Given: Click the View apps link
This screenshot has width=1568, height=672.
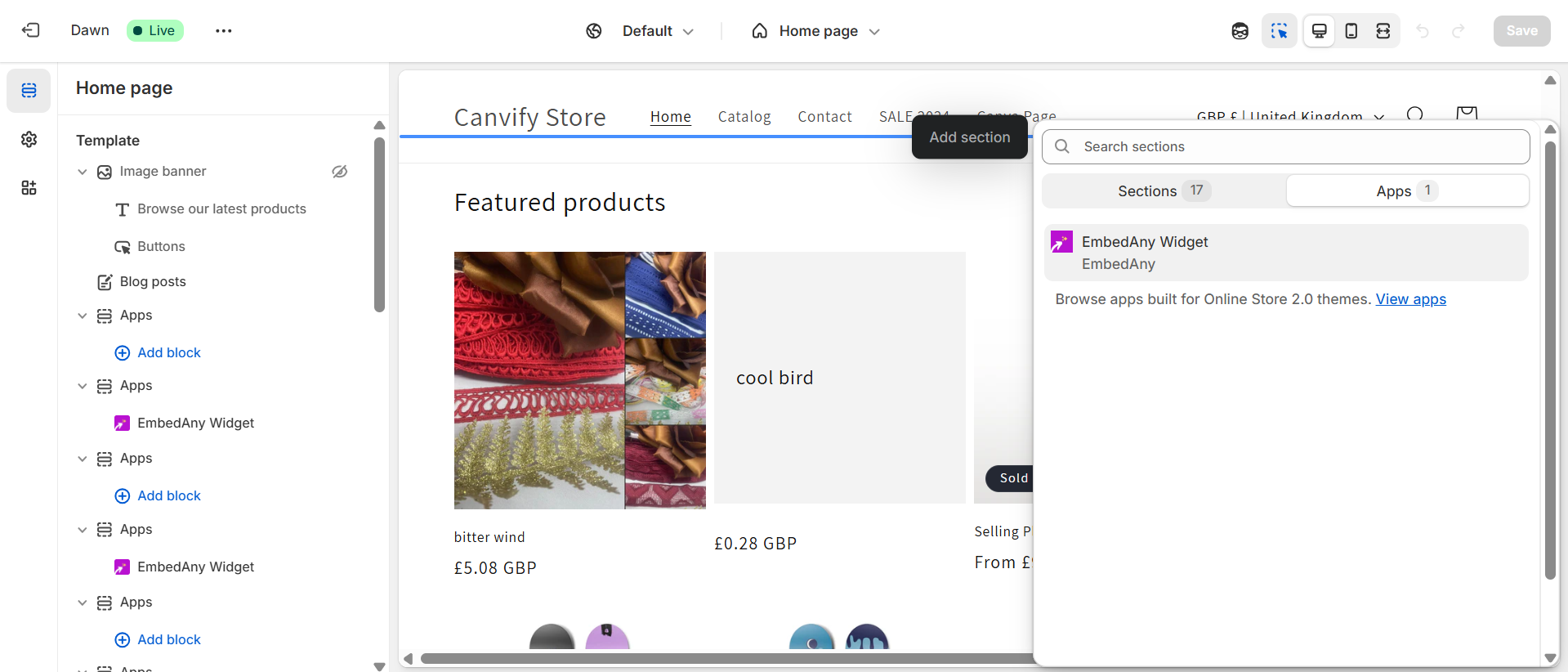Looking at the screenshot, I should [1410, 299].
